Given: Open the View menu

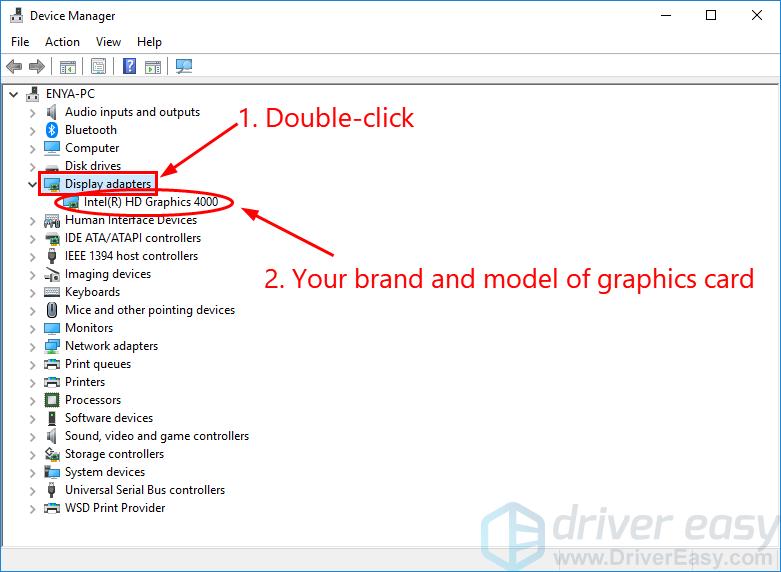Looking at the screenshot, I should click(108, 42).
